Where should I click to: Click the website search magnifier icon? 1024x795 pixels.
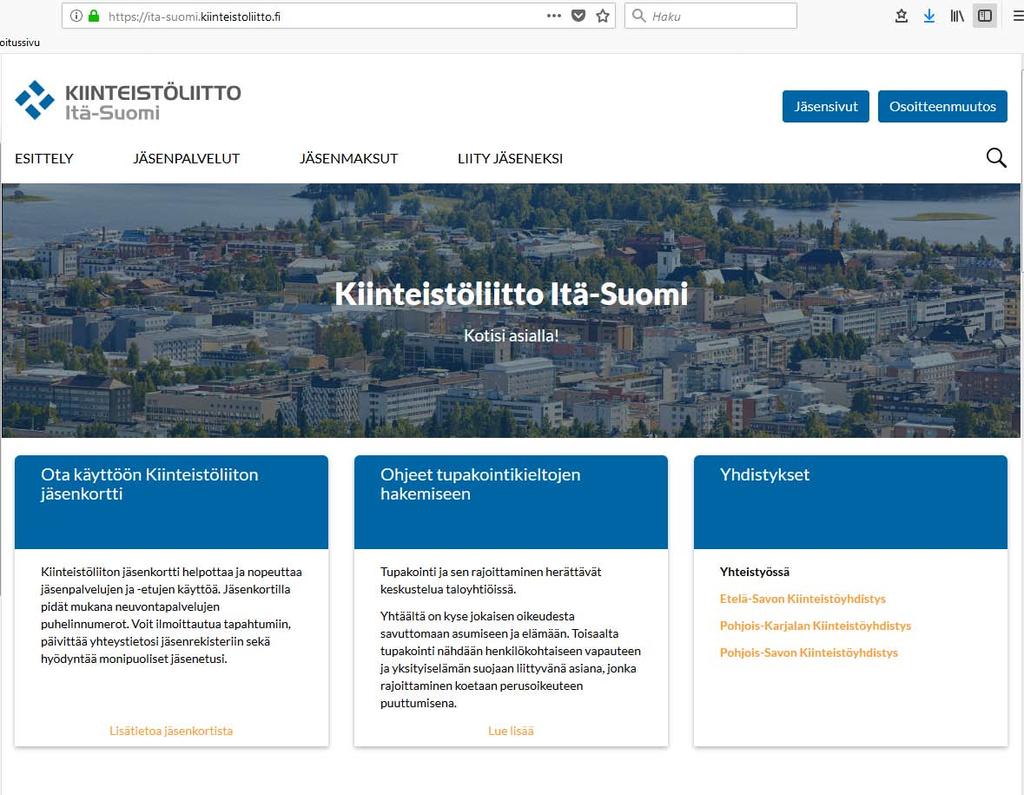(x=996, y=157)
